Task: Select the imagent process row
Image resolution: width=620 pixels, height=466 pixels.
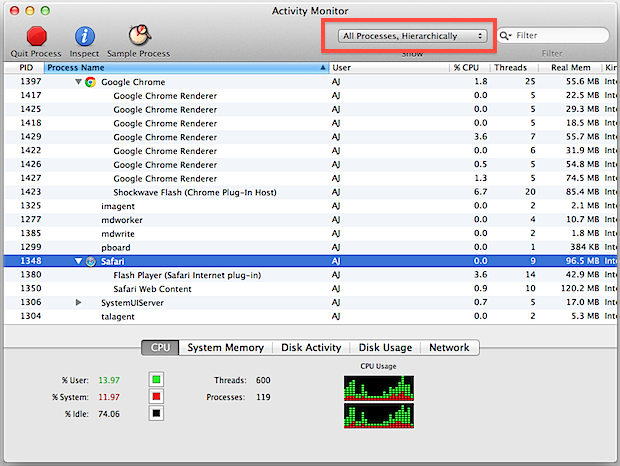Action: point(310,206)
